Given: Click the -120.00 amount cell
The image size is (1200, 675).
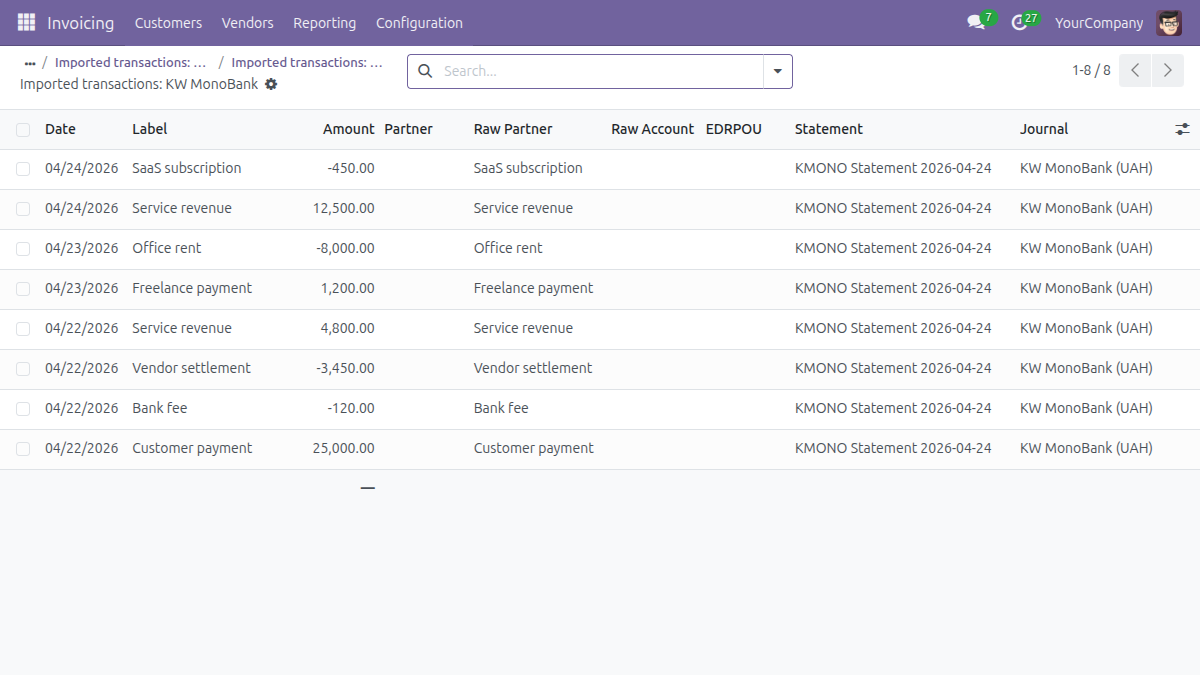Looking at the screenshot, I should click(x=351, y=408).
